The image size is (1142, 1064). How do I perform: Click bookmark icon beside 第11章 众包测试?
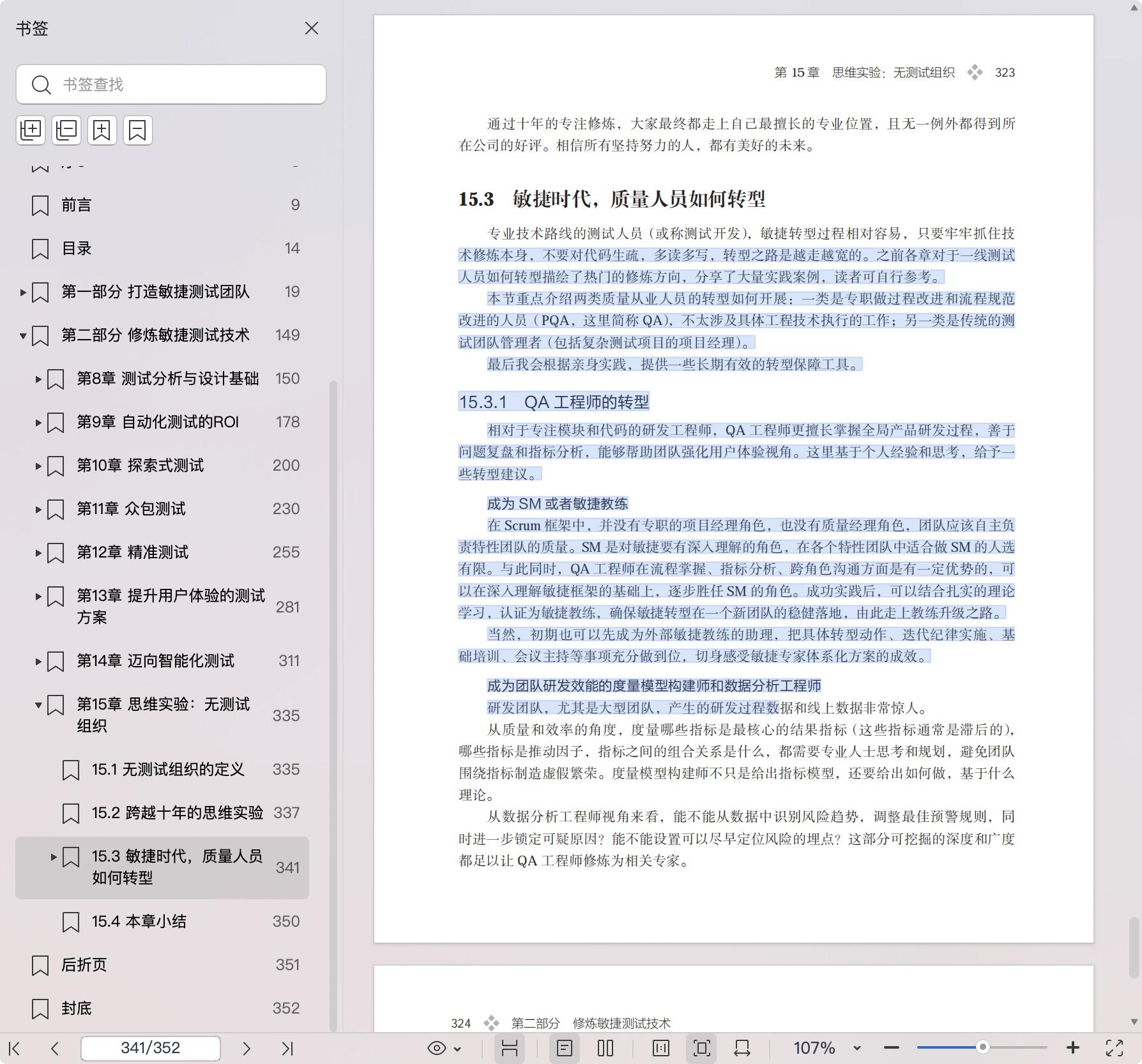tap(56, 510)
